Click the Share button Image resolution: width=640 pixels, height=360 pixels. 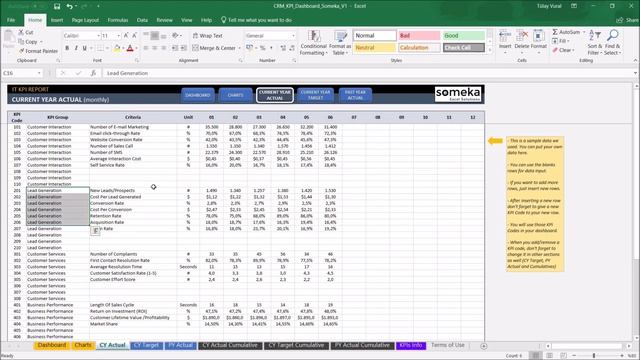628,20
